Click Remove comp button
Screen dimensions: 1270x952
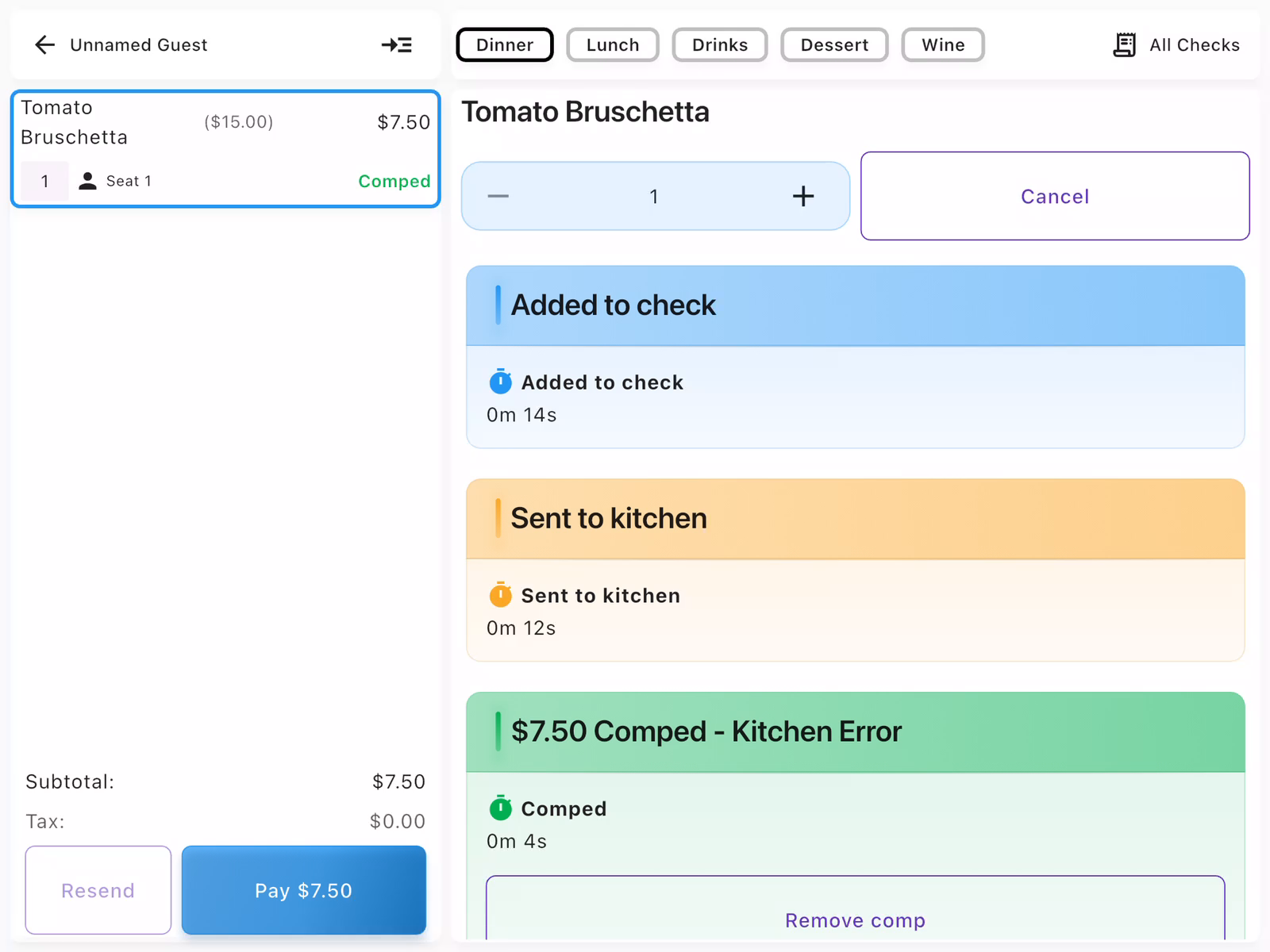855,919
